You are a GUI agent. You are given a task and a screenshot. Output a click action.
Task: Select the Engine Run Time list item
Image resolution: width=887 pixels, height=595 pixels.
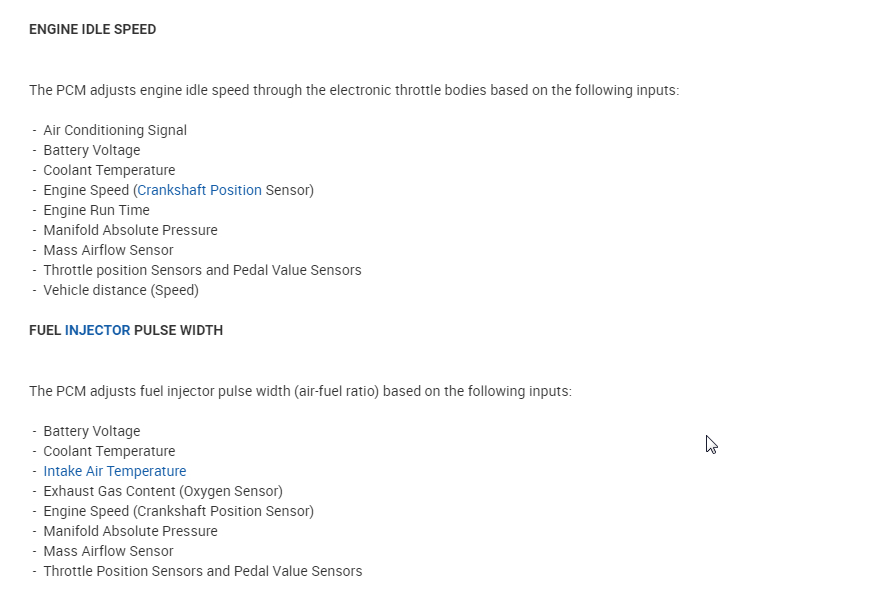96,210
